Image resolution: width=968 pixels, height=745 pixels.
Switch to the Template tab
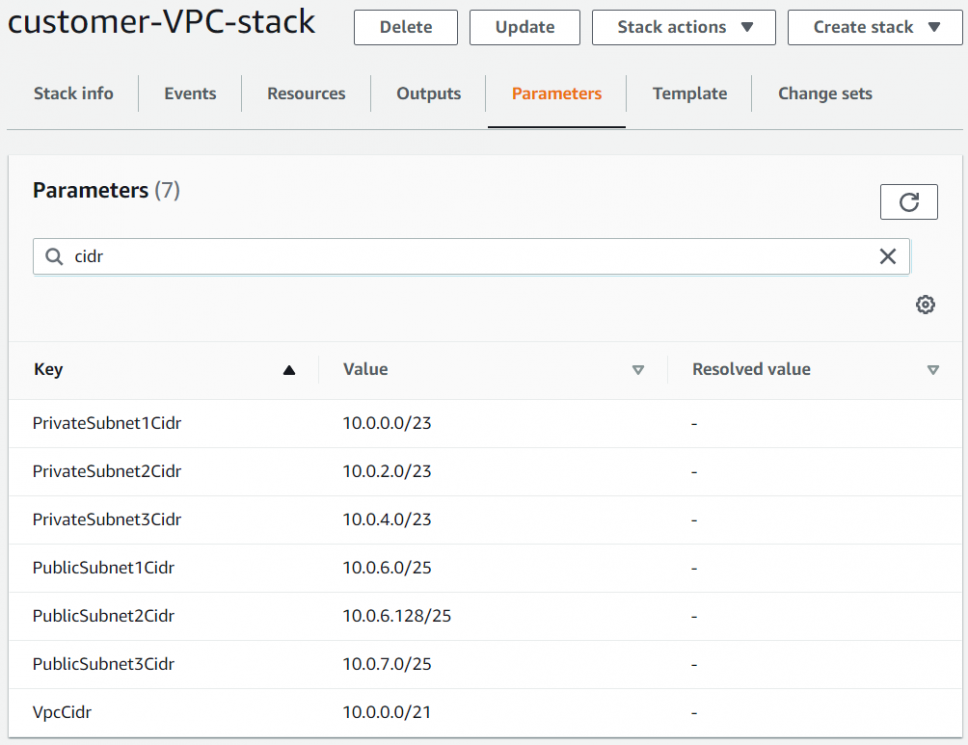tap(689, 93)
